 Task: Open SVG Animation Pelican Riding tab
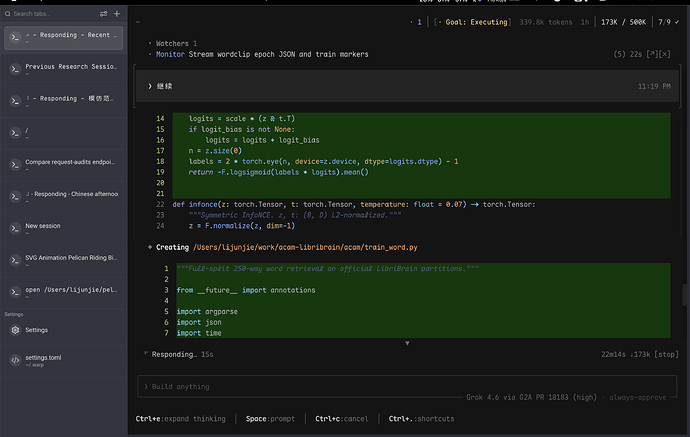coord(63,260)
